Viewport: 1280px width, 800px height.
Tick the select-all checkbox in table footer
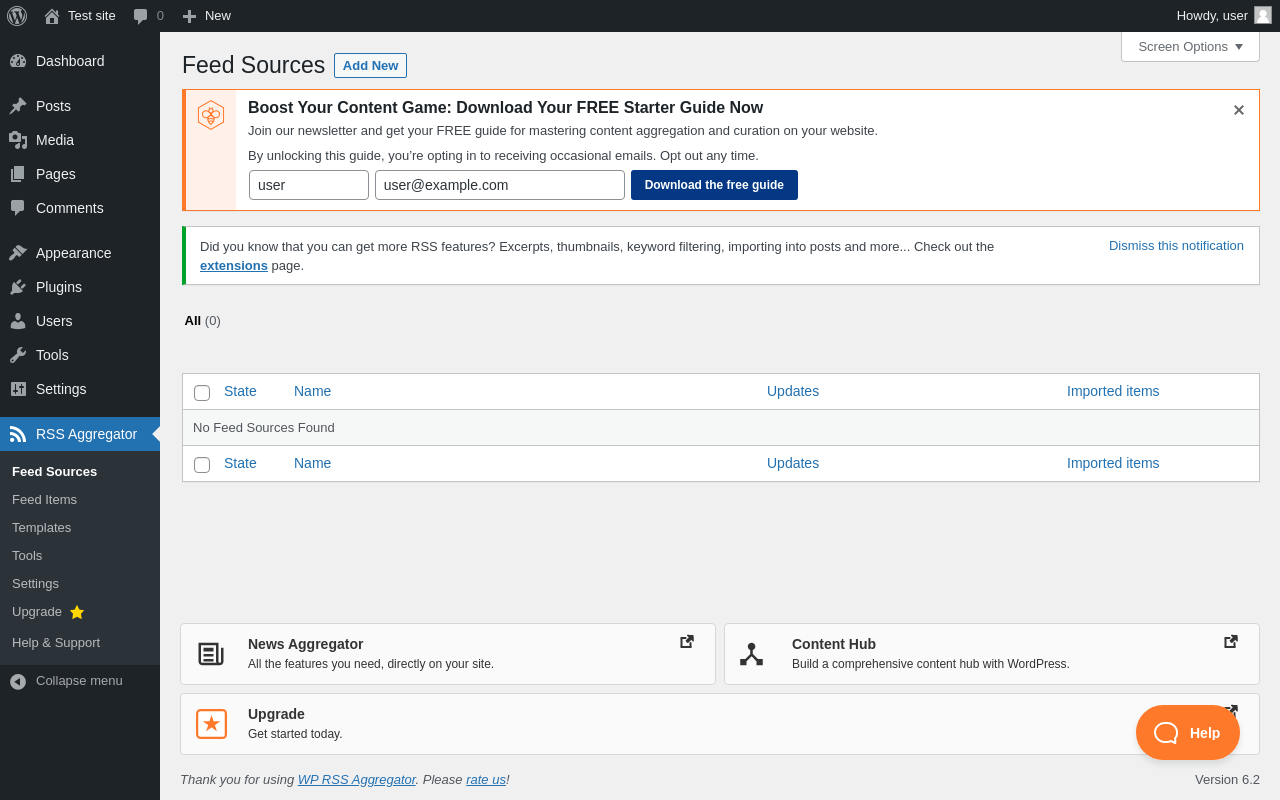[202, 465]
